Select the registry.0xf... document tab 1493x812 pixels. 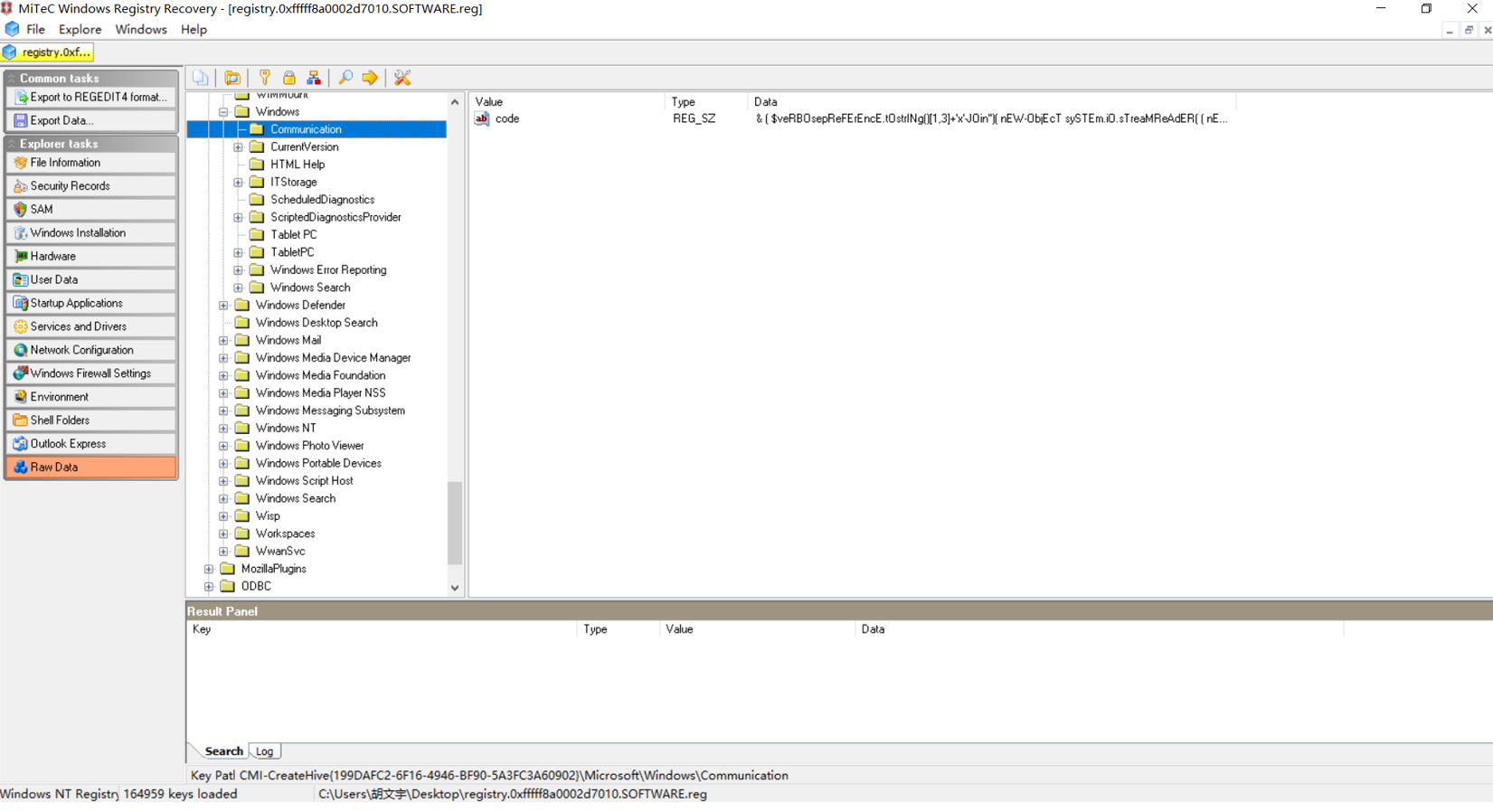(48, 52)
